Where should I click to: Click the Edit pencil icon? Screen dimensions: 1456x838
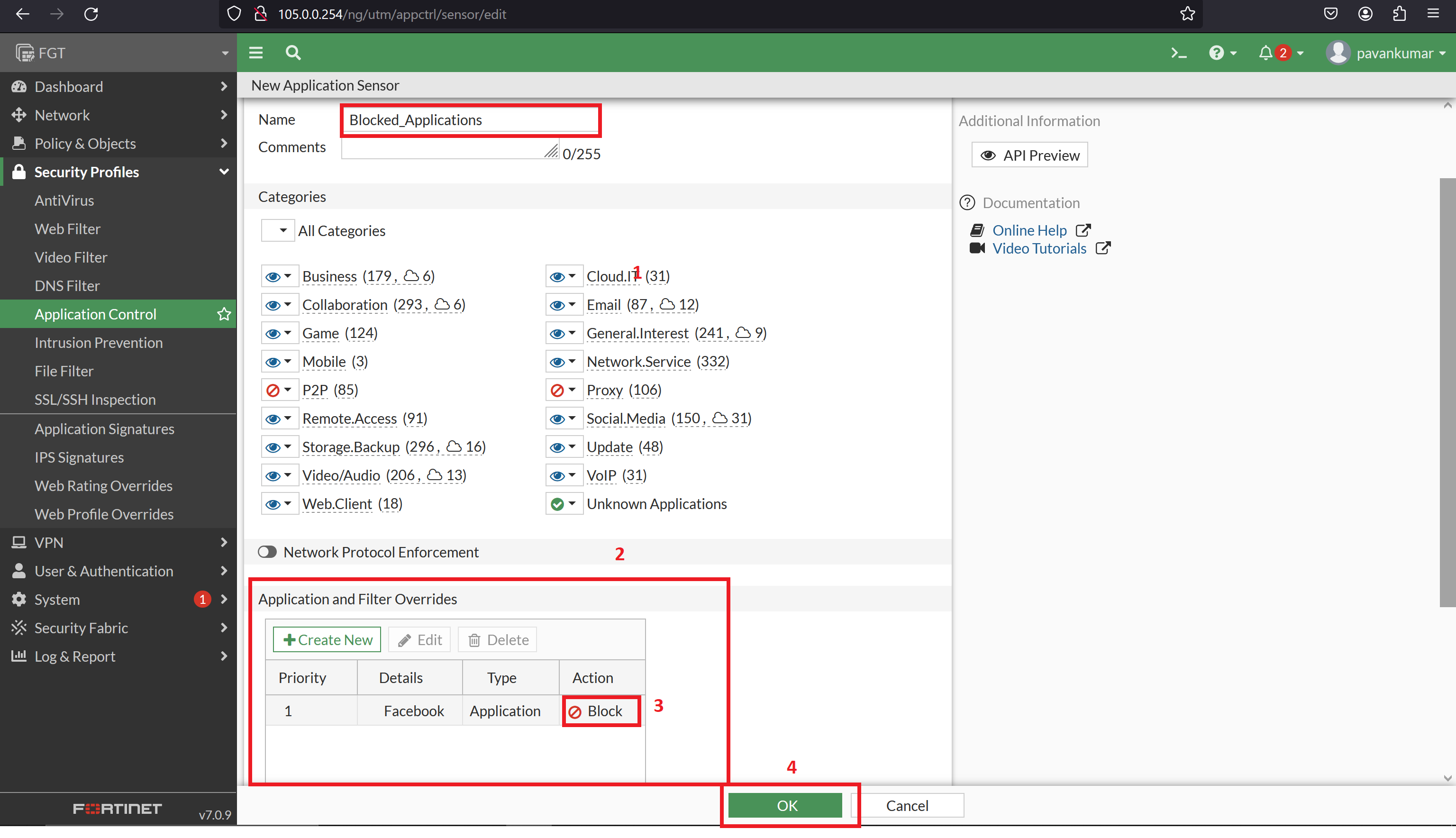[419, 639]
